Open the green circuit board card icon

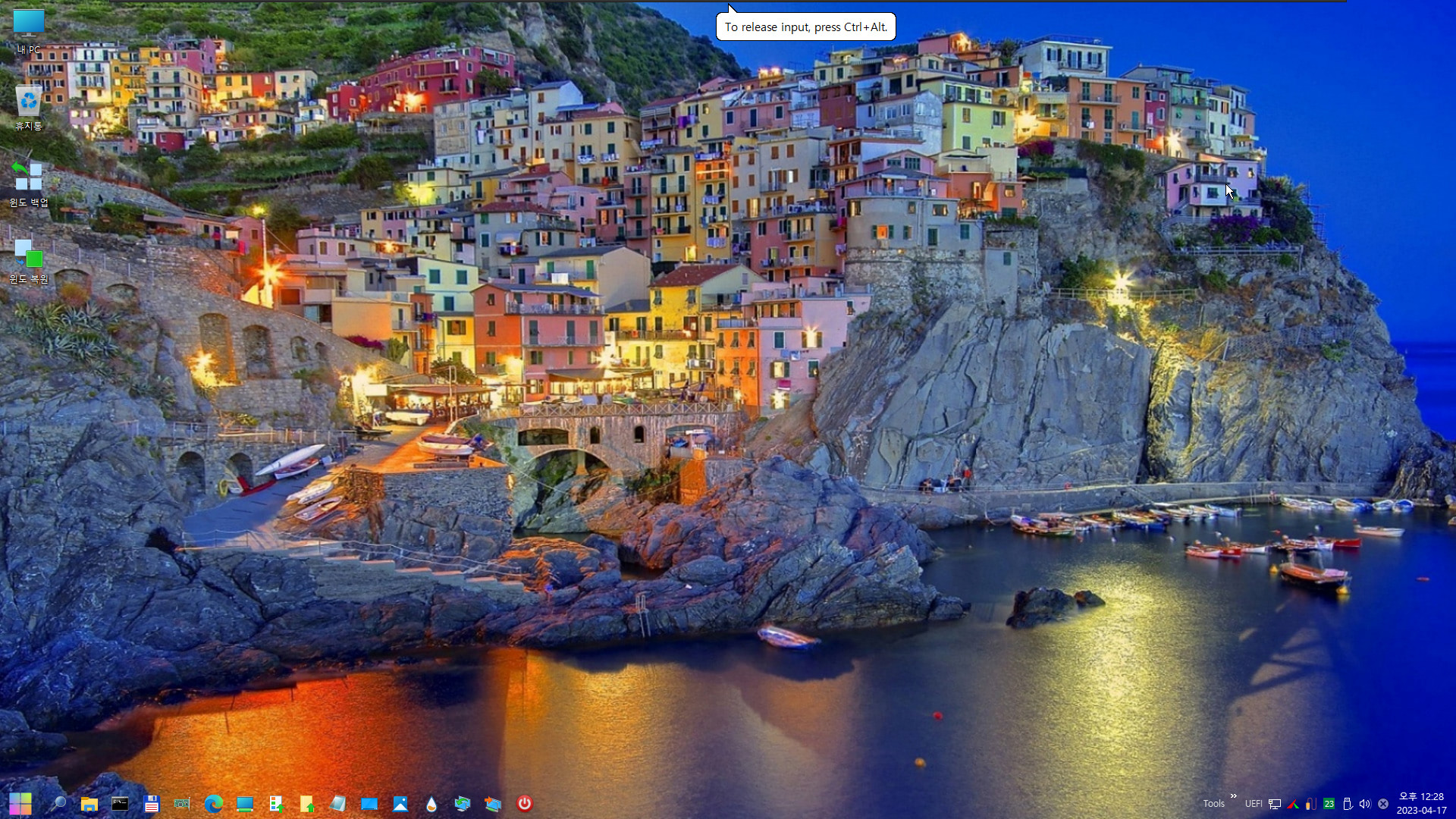[182, 804]
